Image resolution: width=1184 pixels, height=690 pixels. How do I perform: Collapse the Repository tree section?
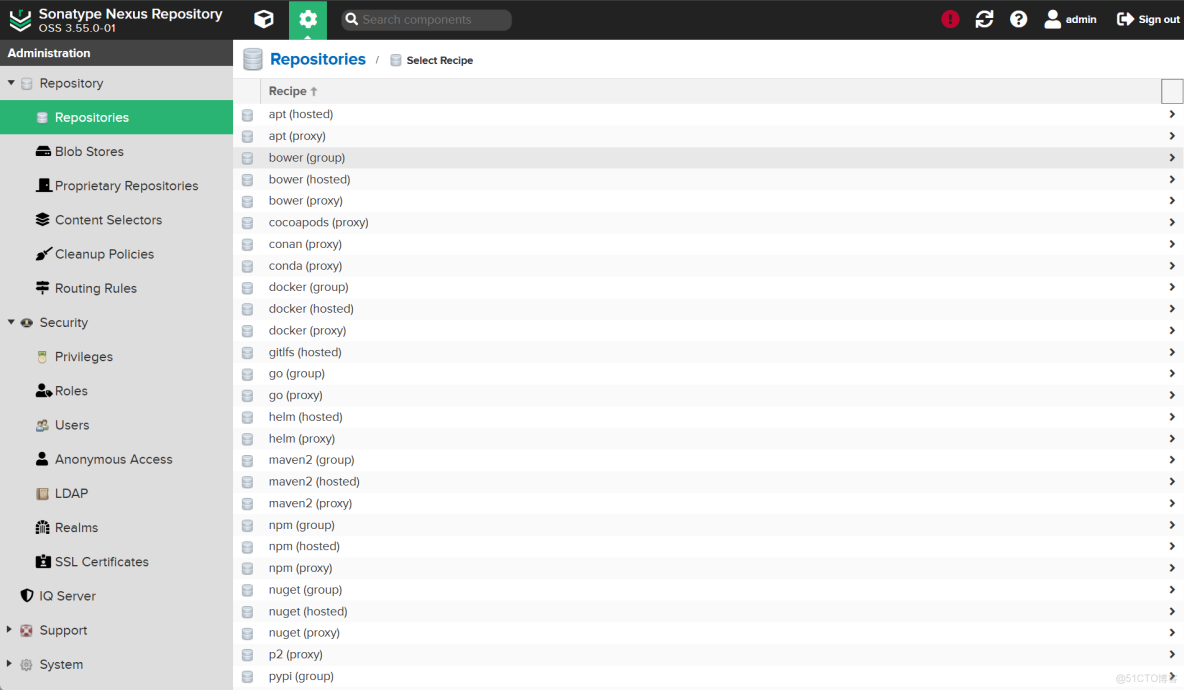click(x=11, y=83)
